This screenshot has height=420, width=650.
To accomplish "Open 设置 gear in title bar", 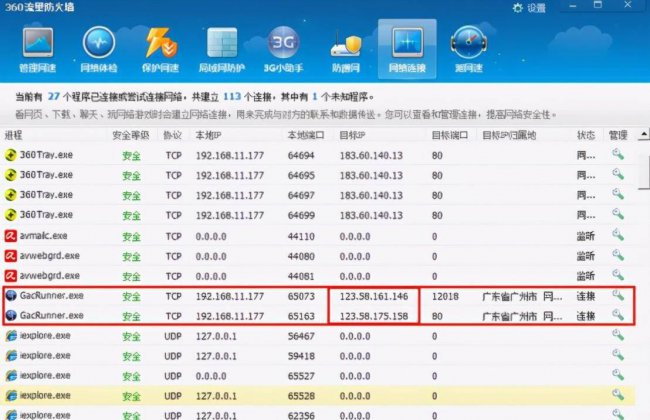I will coord(529,8).
